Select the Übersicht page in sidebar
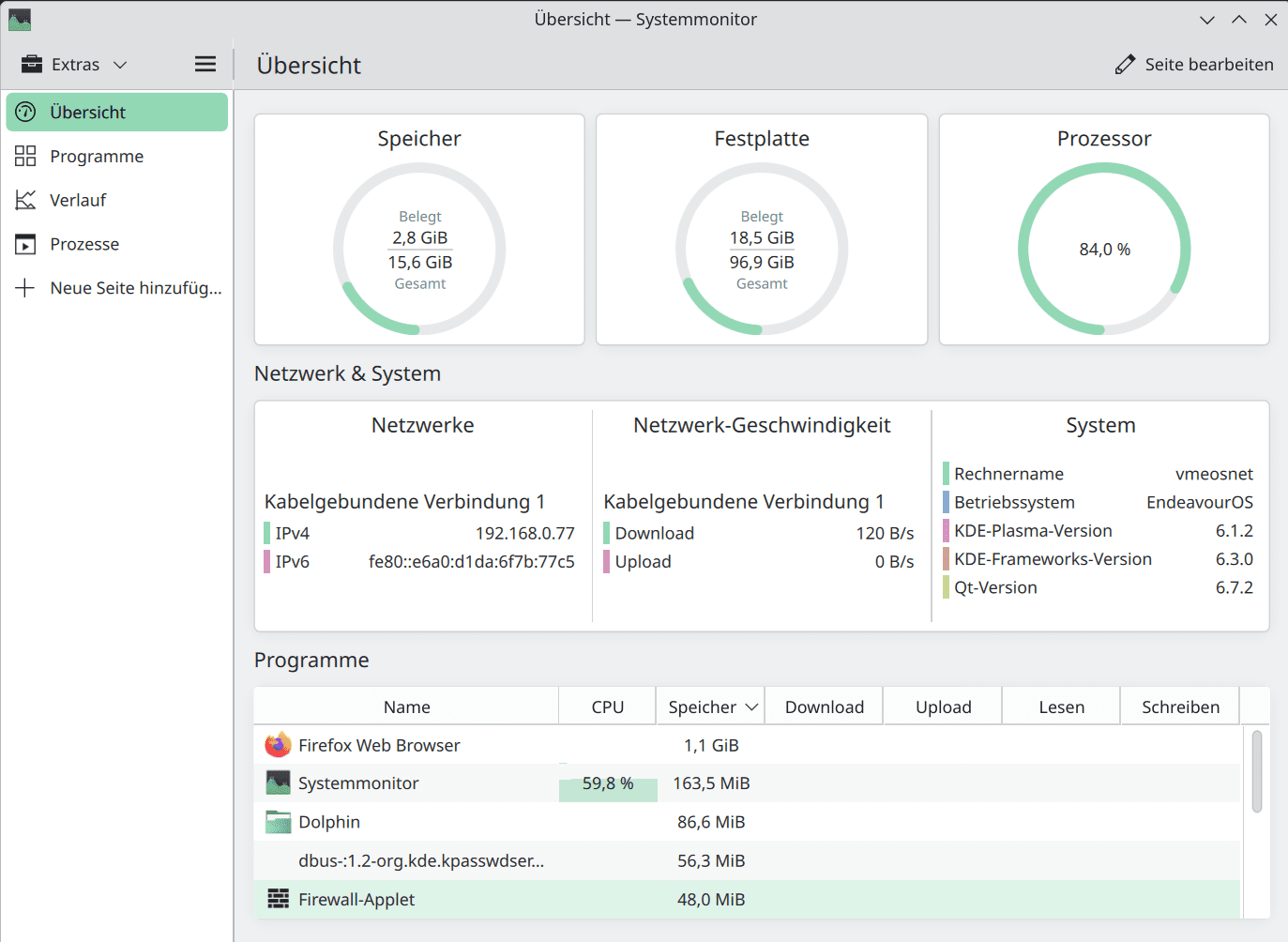1288x942 pixels. click(x=117, y=112)
